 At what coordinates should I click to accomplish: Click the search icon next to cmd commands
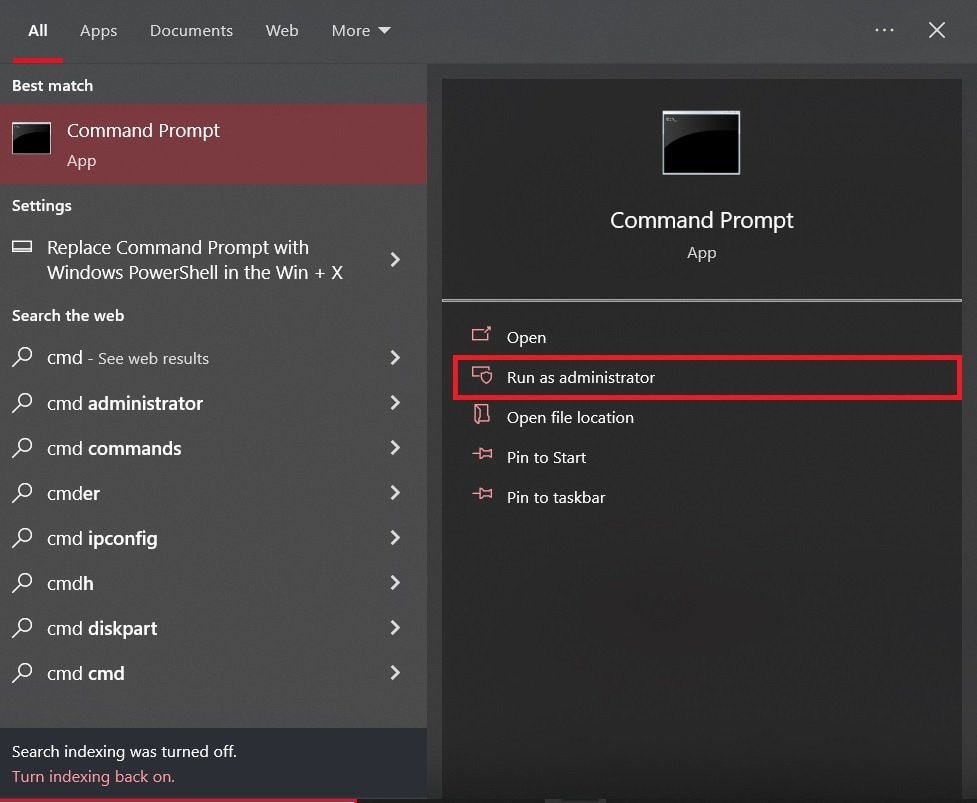(22, 447)
